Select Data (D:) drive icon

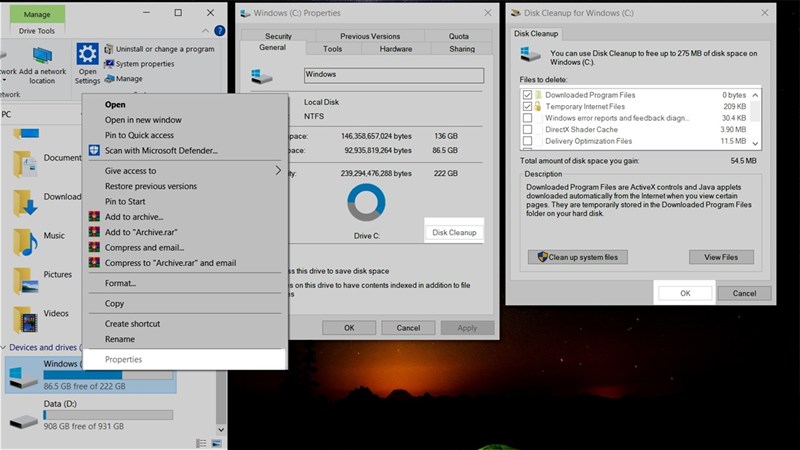tap(23, 421)
